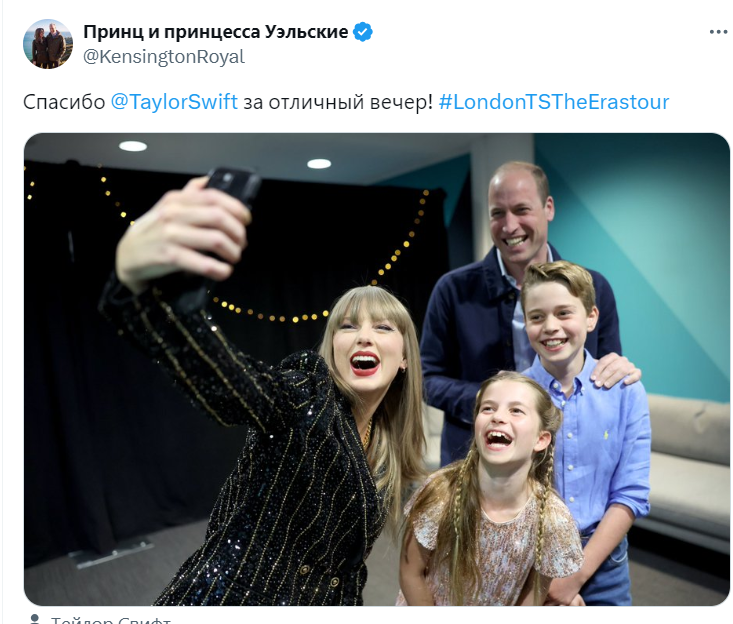The width and height of the screenshot is (733, 624).
Task: Follow the #LondonTSTheErastour hashtag
Action: click(x=554, y=102)
